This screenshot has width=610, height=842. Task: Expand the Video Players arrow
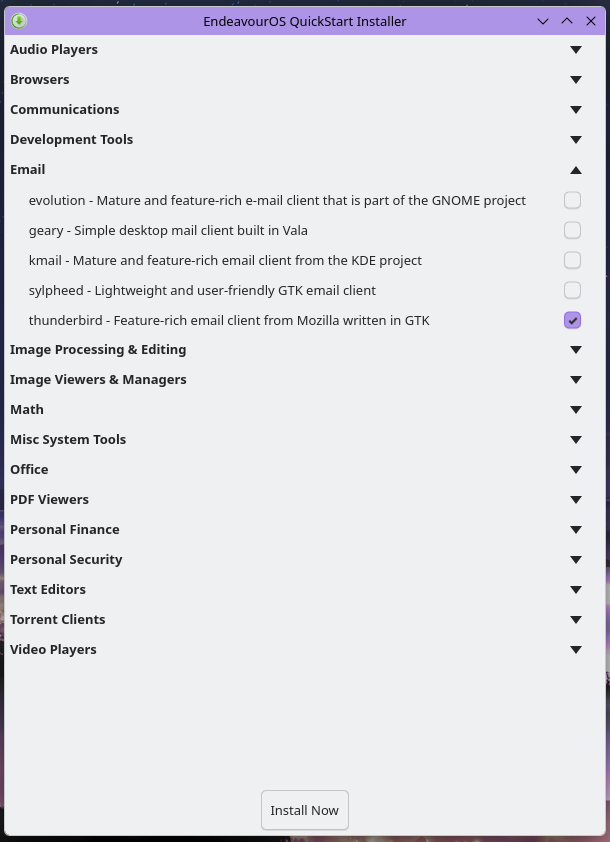pos(576,649)
